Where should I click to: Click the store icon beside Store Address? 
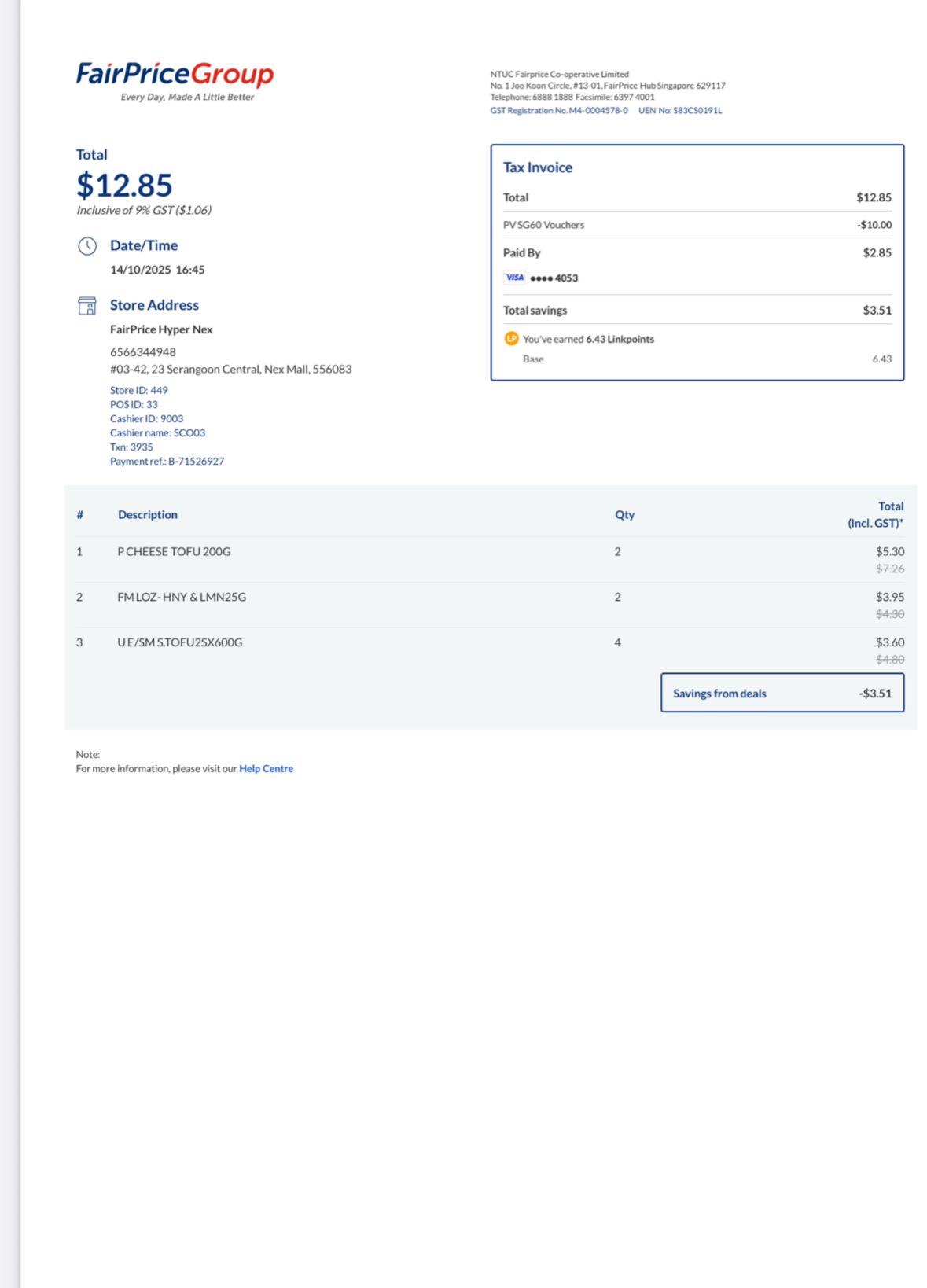coord(87,306)
